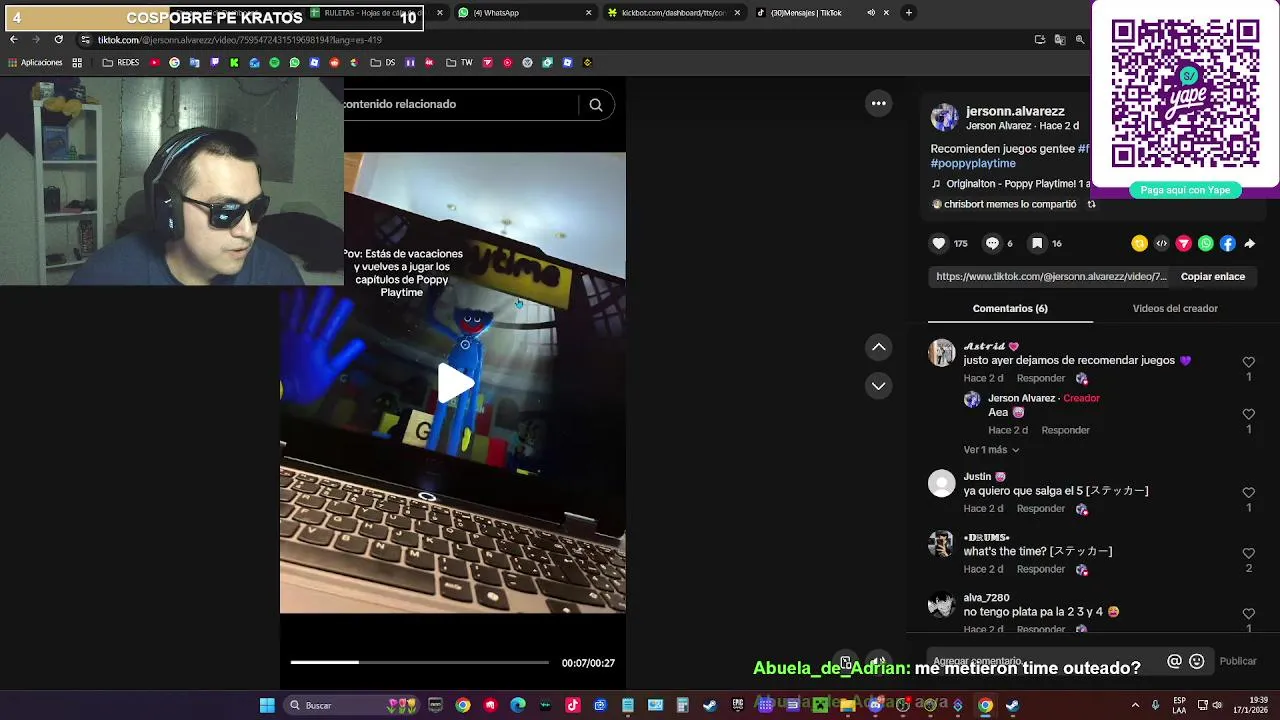Open the embed code icon
The image size is (1280, 720).
coord(1162,243)
